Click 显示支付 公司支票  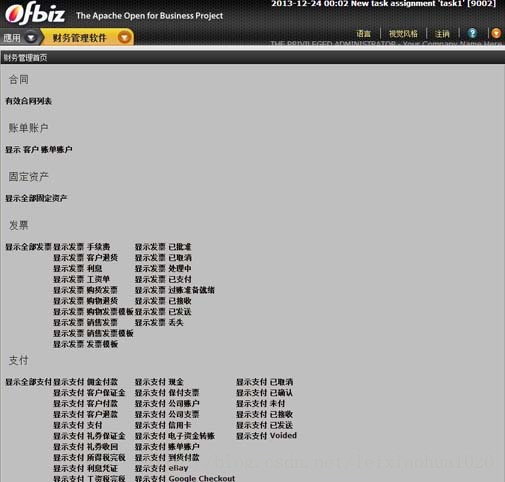pos(167,414)
